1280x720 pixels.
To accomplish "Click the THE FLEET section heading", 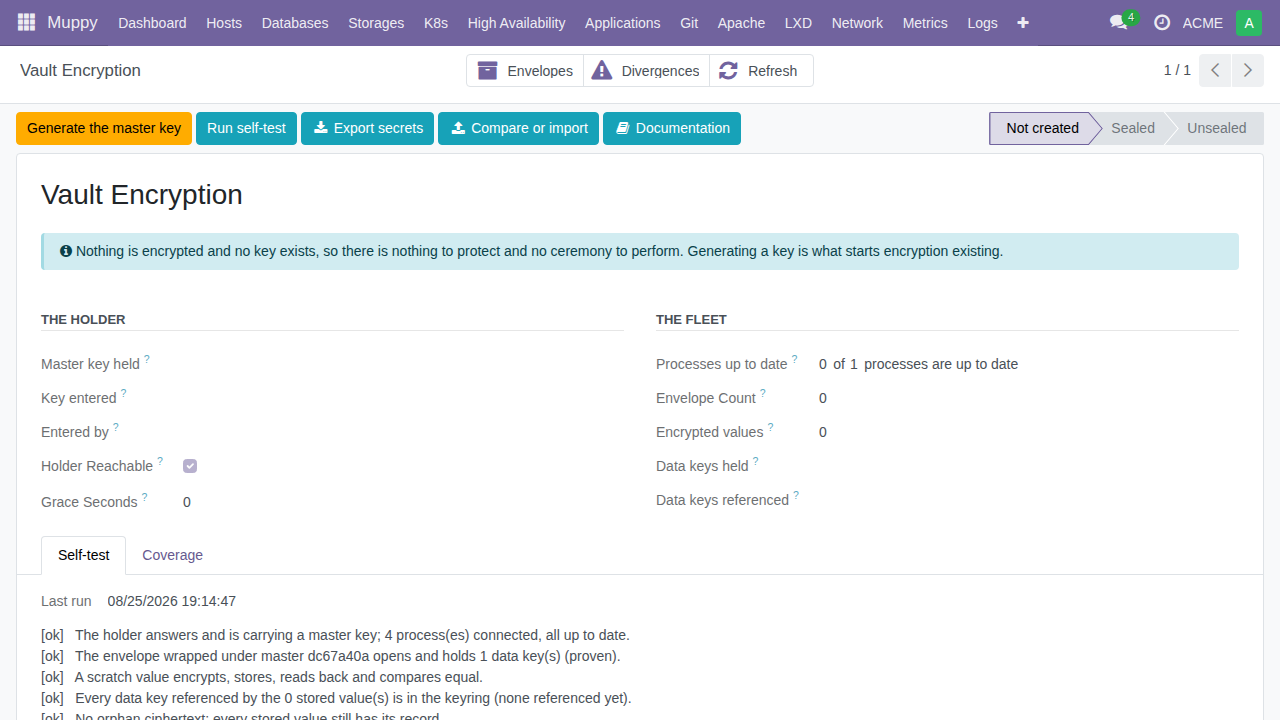I will (691, 319).
